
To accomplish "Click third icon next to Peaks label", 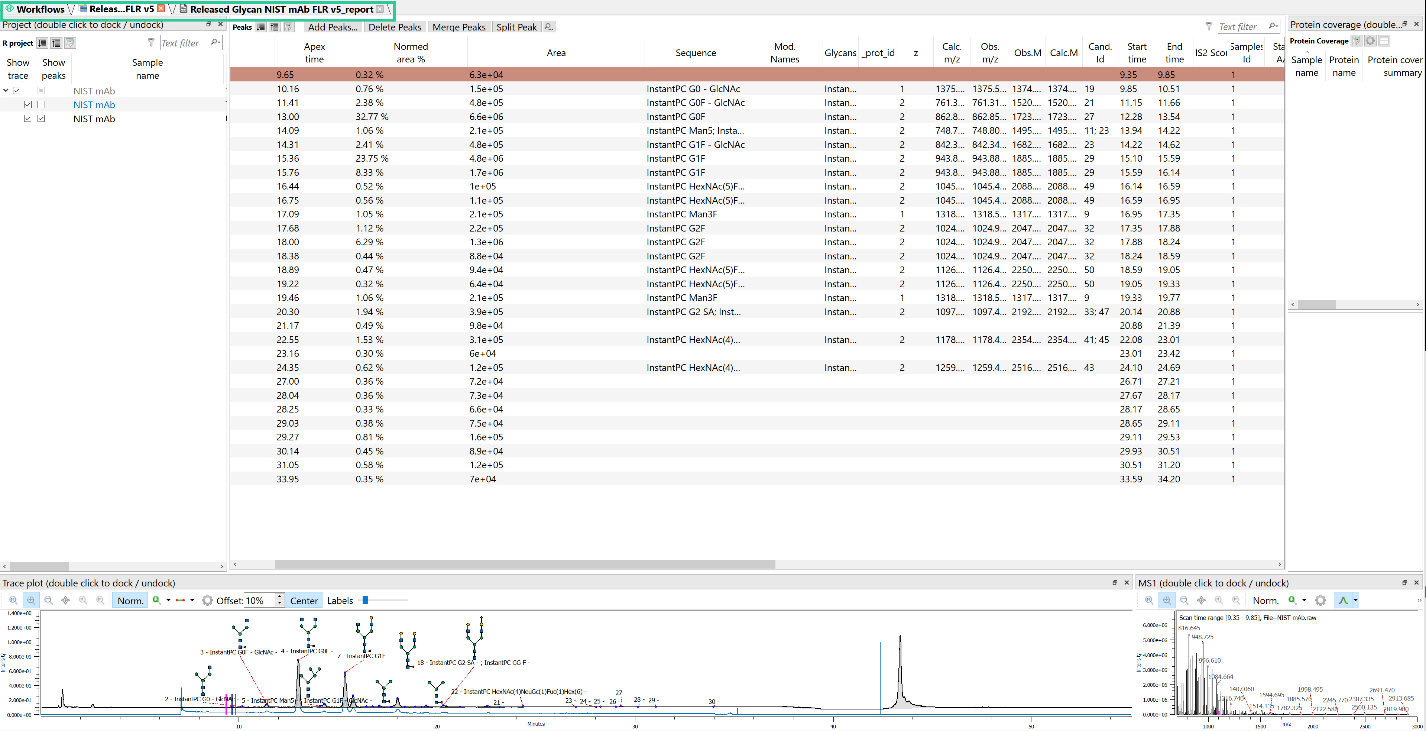I will pyautogui.click(x=289, y=27).
